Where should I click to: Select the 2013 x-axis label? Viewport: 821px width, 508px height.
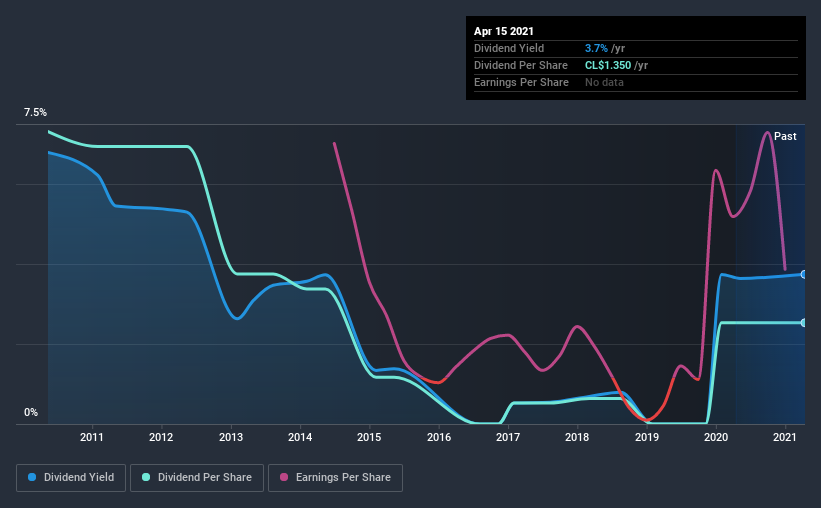(x=230, y=437)
